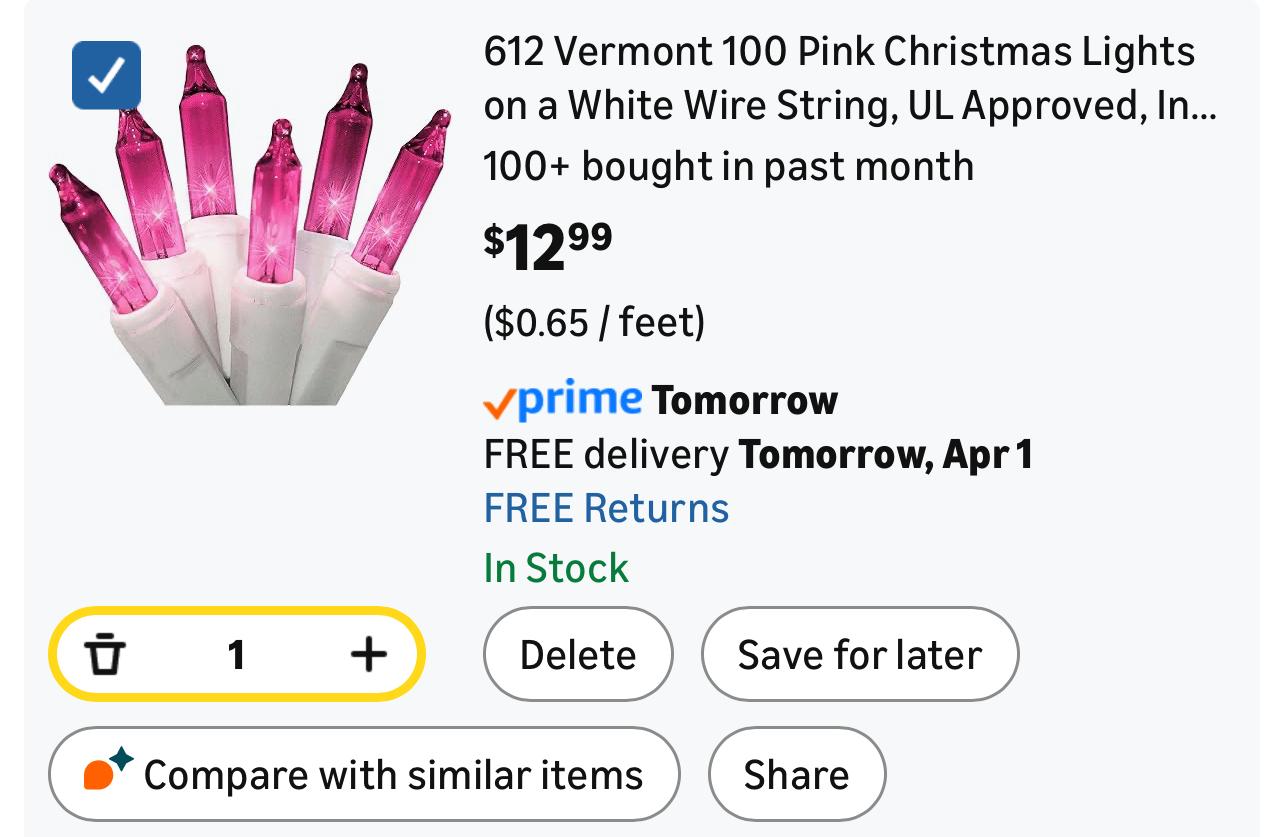The width and height of the screenshot is (1284, 837).
Task: Open the pink Christmas lights product image
Action: click(x=250, y=230)
